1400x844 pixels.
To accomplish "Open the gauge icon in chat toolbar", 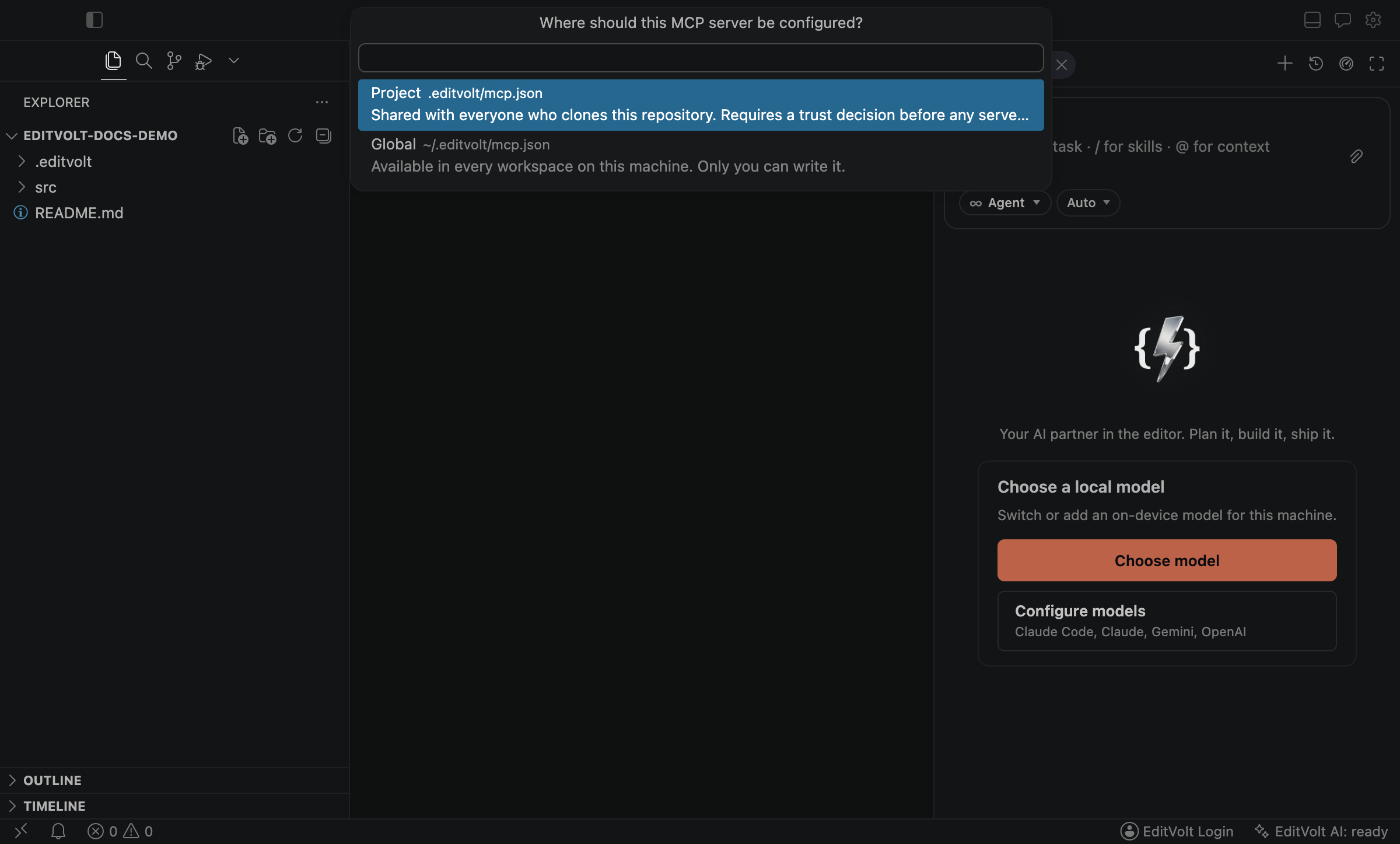I will tap(1346, 64).
